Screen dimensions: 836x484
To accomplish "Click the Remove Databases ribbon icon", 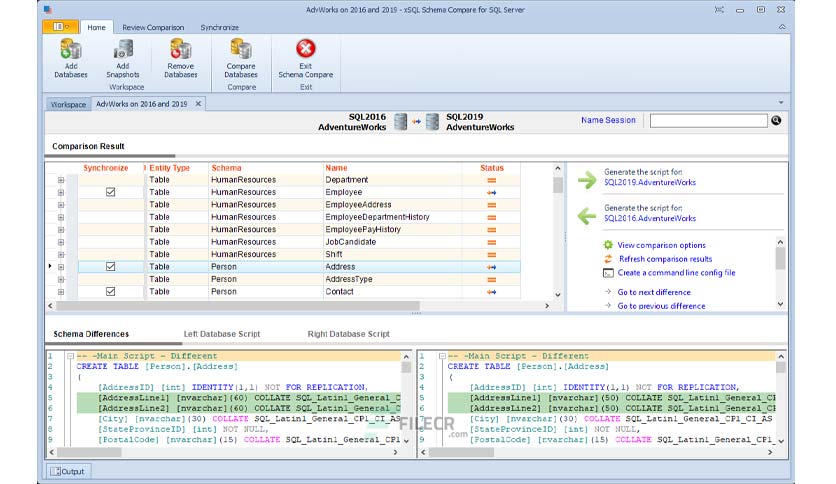I will (180, 49).
